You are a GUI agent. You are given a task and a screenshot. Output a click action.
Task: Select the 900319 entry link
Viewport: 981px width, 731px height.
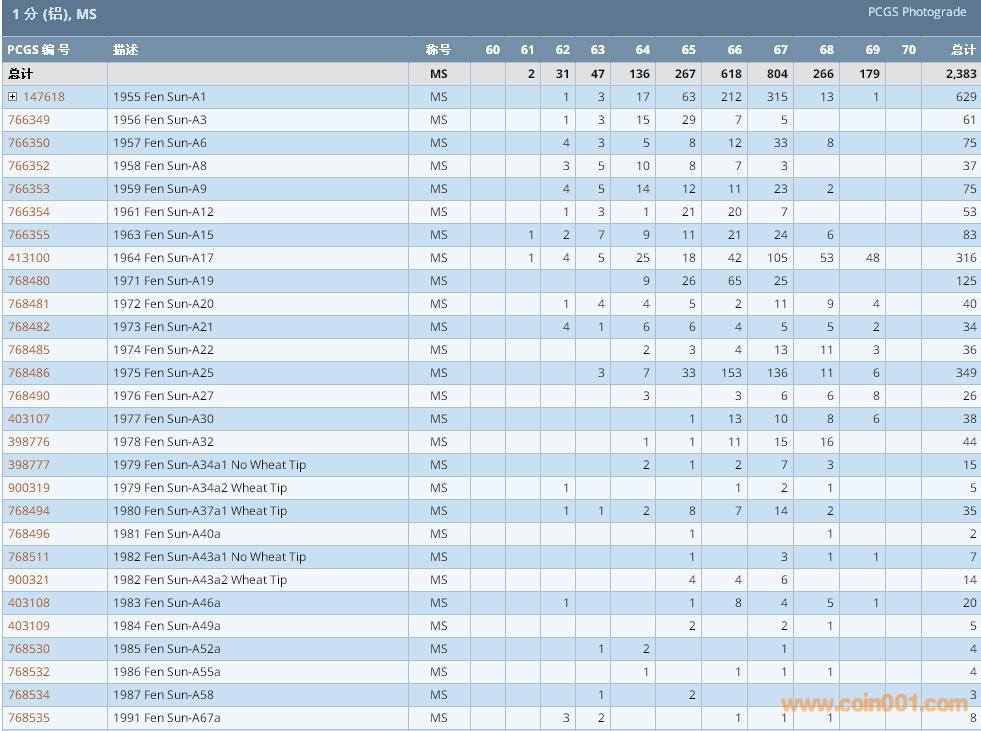point(29,488)
